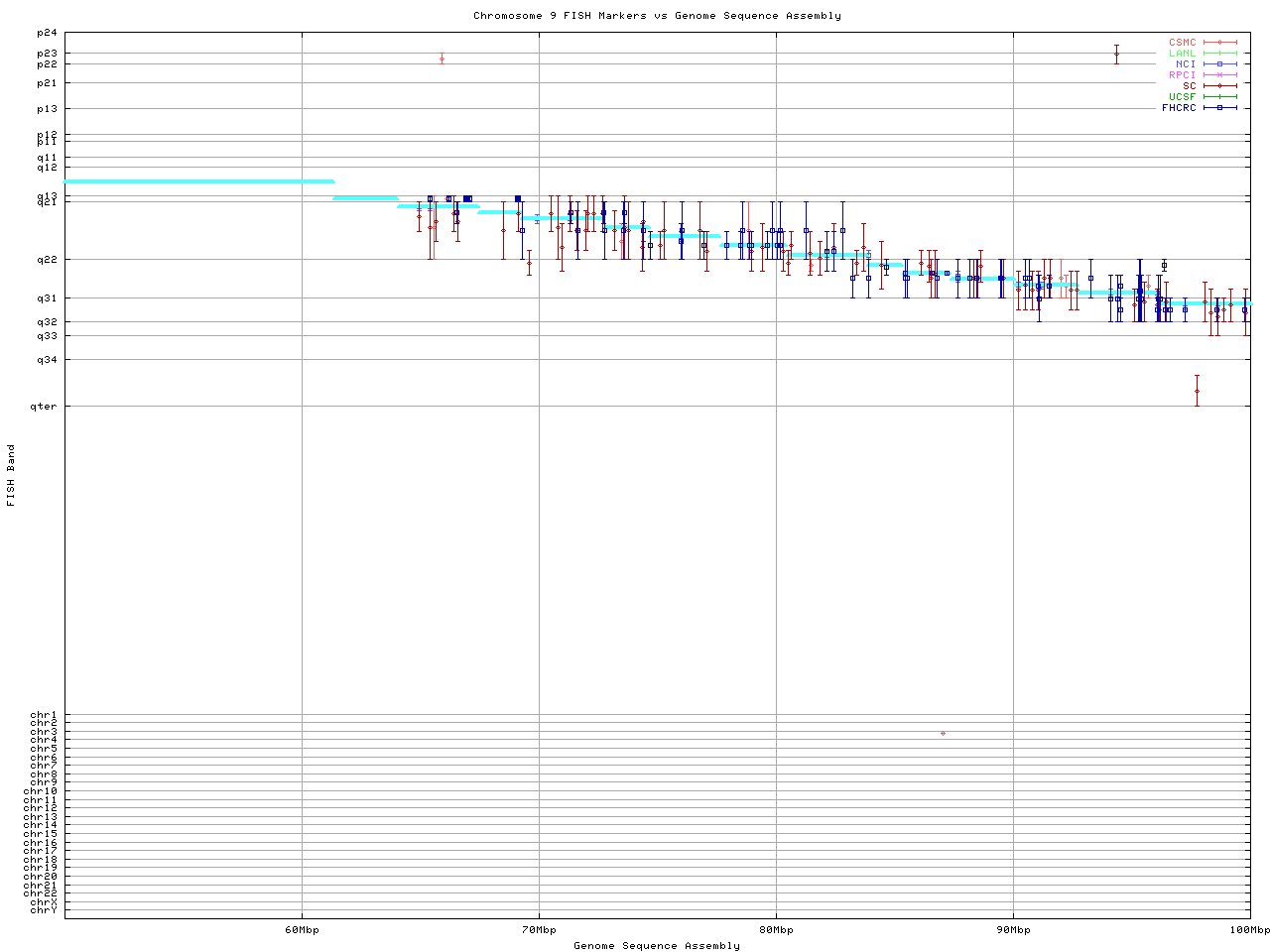Click the CSMC legend marker symbol

click(x=1219, y=43)
